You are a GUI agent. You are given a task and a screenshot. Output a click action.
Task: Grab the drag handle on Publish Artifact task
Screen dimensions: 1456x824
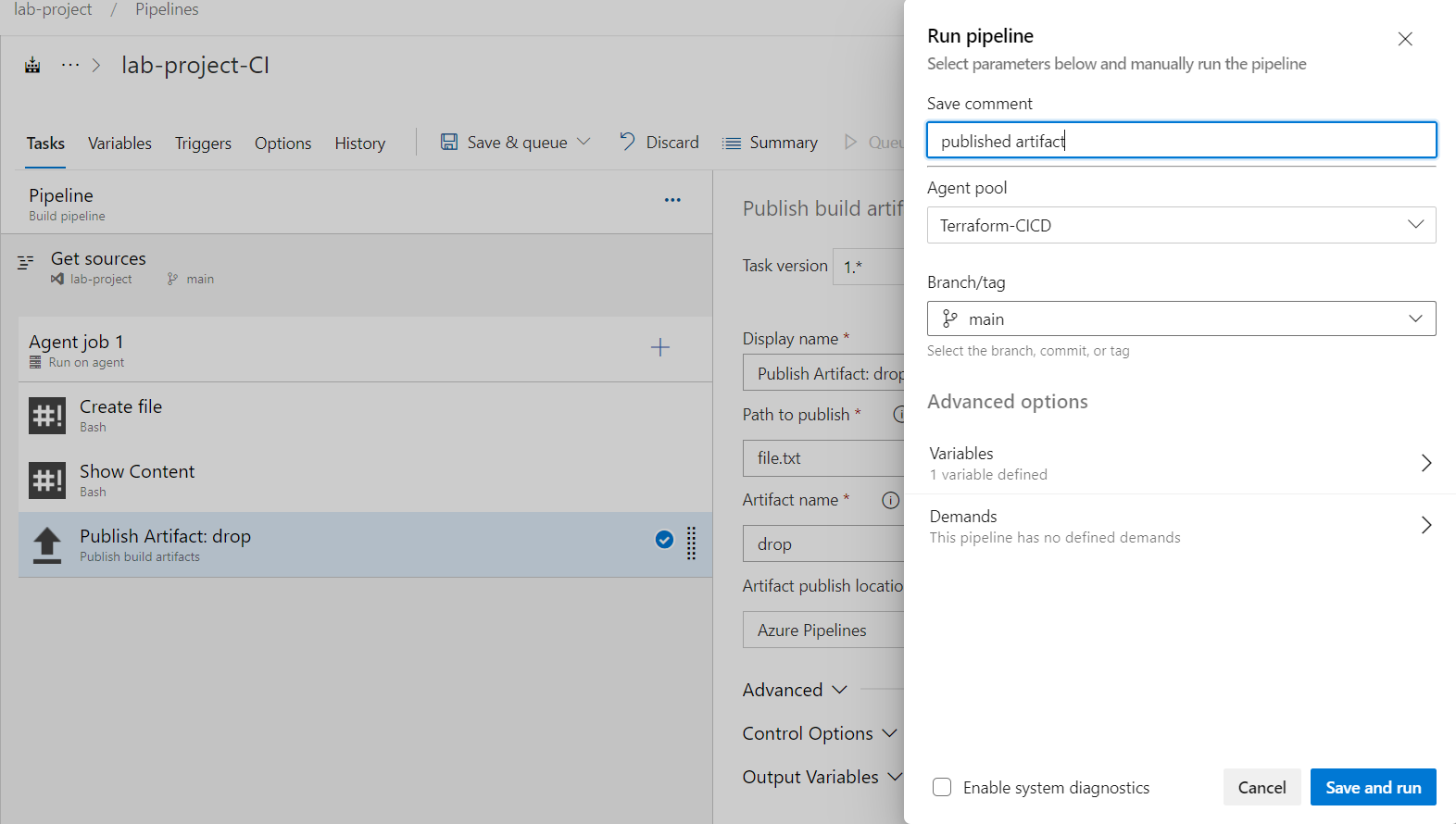pyautogui.click(x=691, y=543)
